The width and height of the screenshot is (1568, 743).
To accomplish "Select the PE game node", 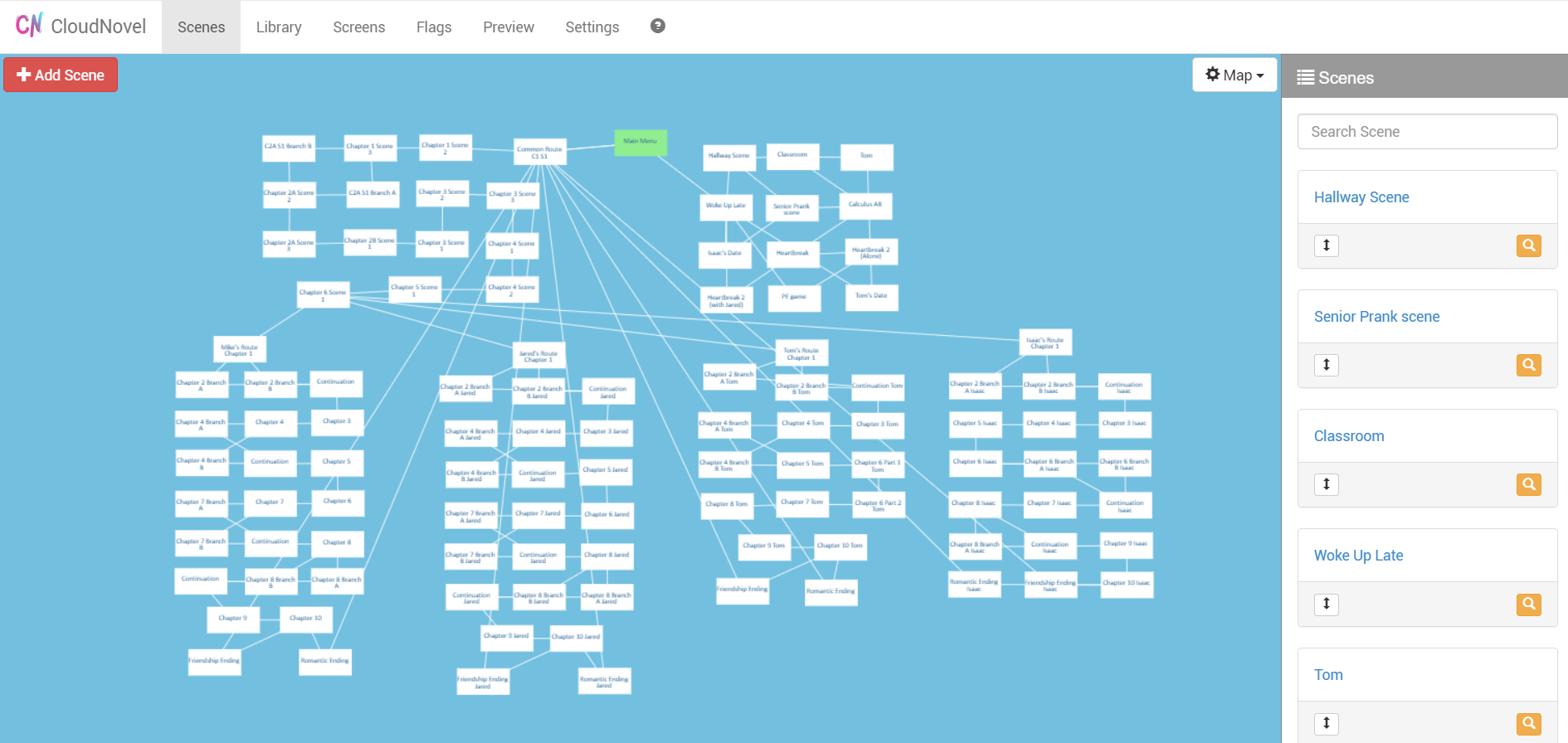I will click(x=794, y=299).
